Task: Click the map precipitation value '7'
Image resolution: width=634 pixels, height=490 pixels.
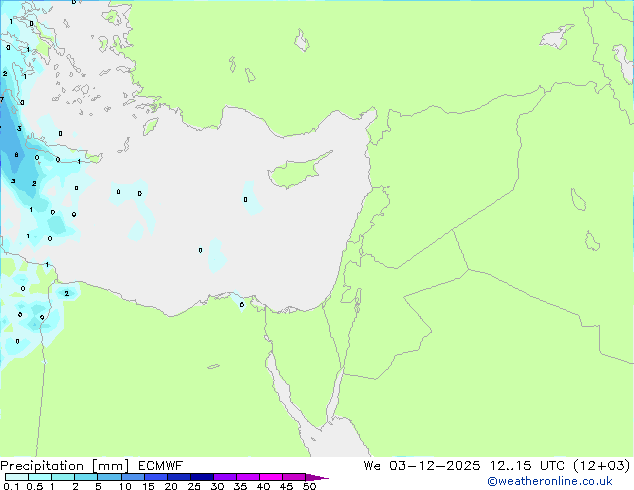Action: tap(2, 99)
